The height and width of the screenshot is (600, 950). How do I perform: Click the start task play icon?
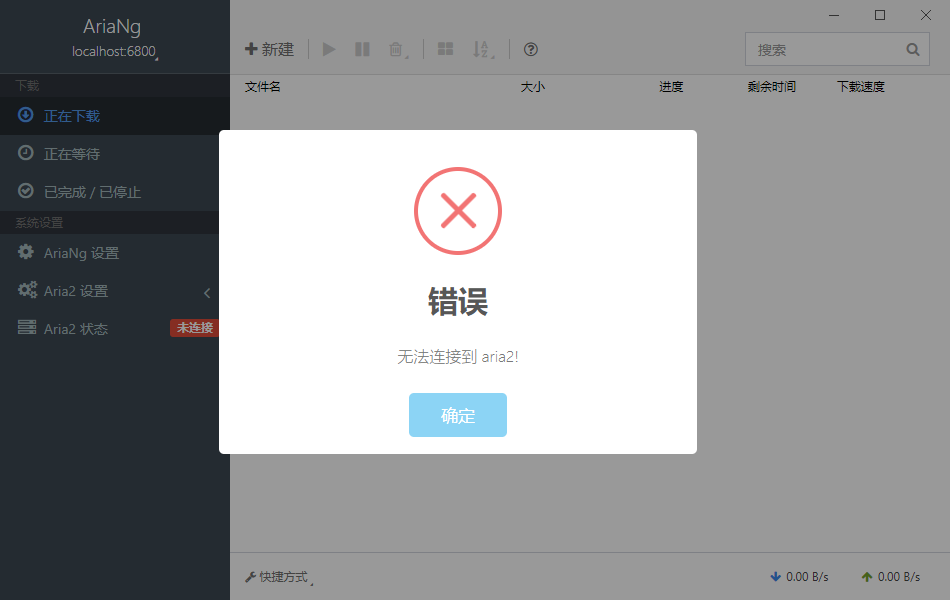coord(329,50)
